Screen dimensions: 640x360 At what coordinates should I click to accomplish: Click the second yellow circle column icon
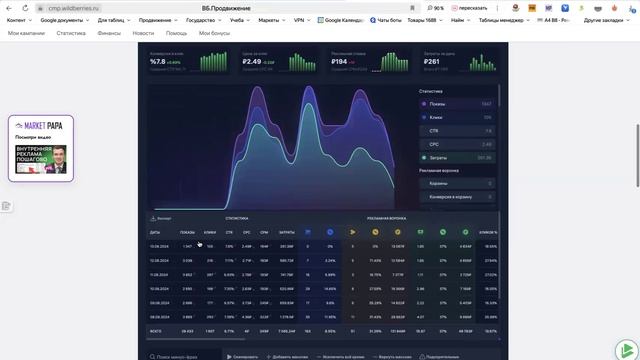click(x=398, y=232)
